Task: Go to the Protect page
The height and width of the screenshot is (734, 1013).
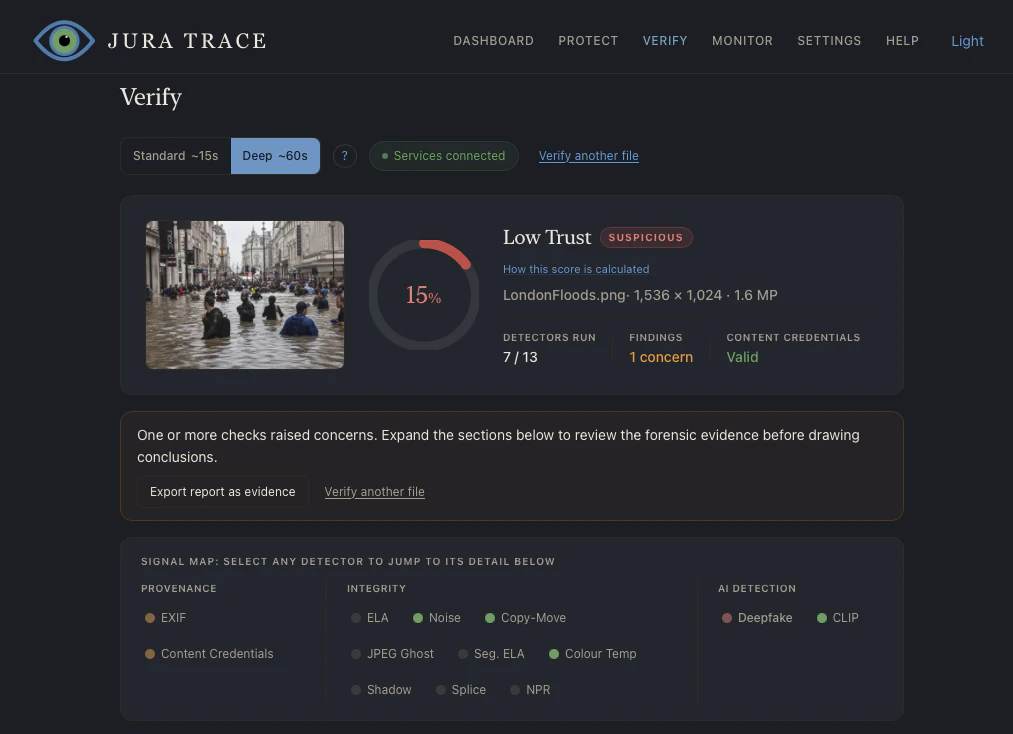Action: click(x=588, y=41)
